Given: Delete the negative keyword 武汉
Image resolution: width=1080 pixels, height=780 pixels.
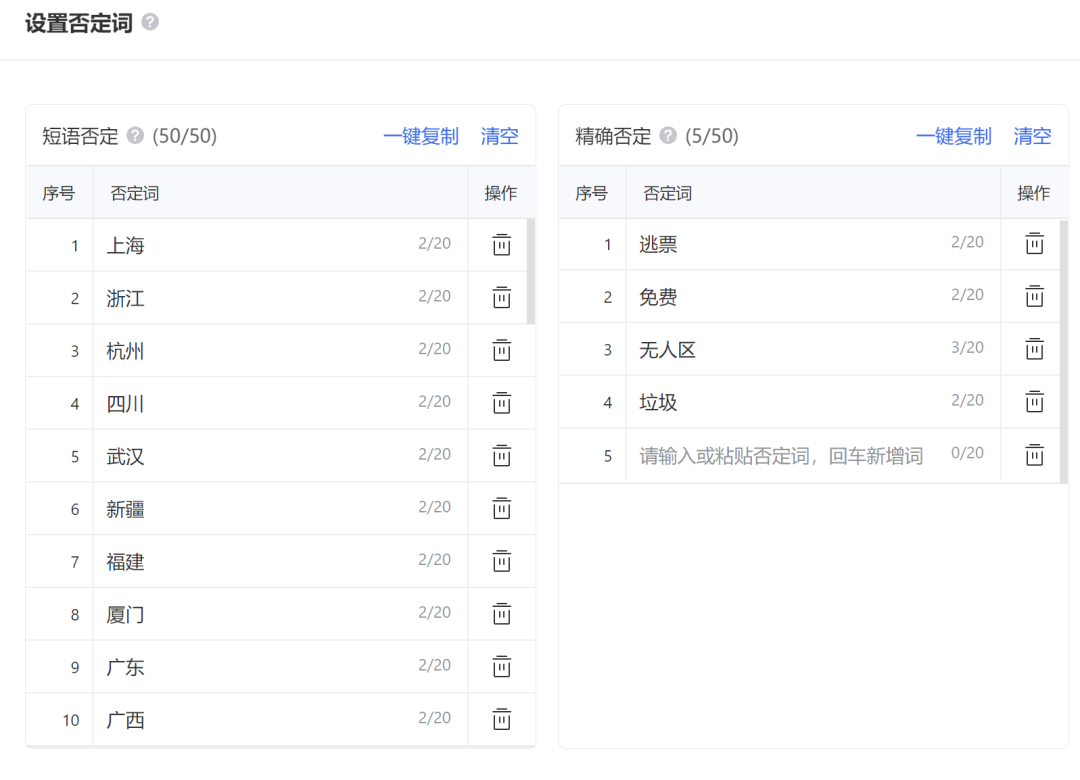Looking at the screenshot, I should pyautogui.click(x=502, y=456).
